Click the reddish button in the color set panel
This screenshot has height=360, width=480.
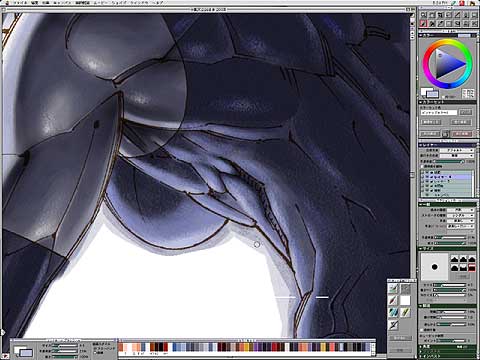[x=462, y=134]
